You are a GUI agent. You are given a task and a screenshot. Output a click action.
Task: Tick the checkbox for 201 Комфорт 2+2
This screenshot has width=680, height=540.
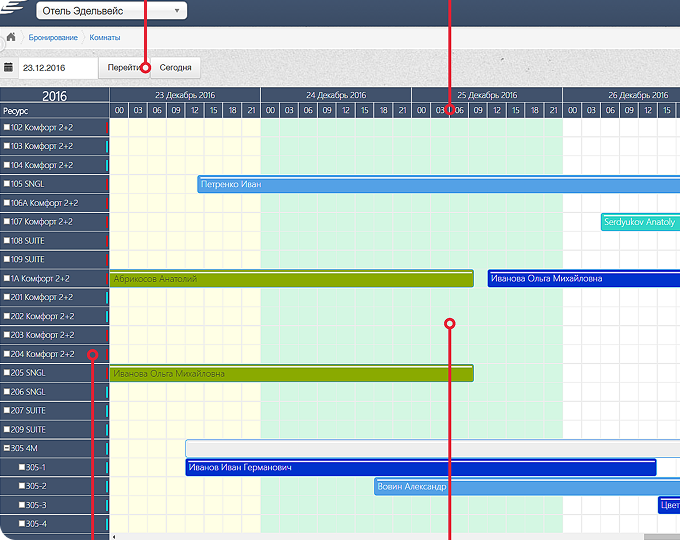(7, 297)
